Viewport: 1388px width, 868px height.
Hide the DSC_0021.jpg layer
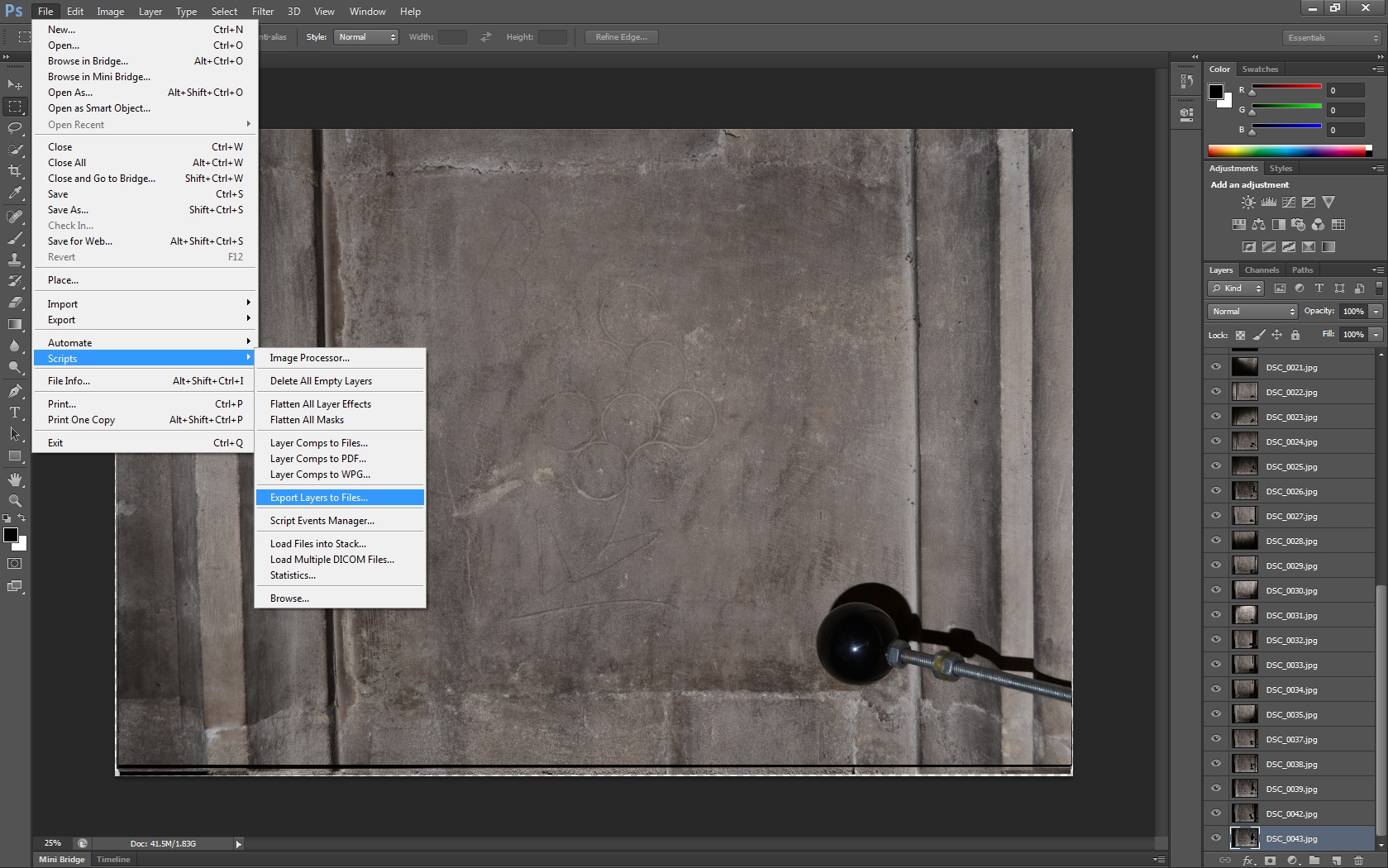1216,367
